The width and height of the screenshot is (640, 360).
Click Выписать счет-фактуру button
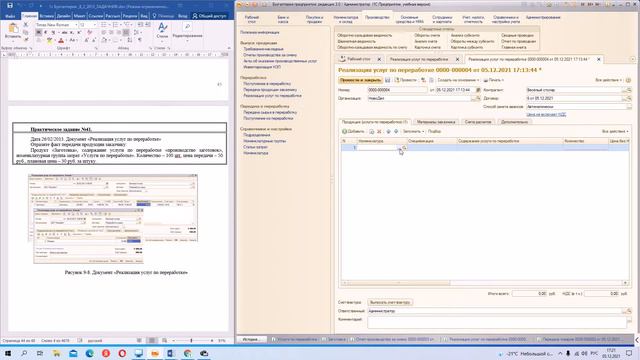tap(390, 302)
